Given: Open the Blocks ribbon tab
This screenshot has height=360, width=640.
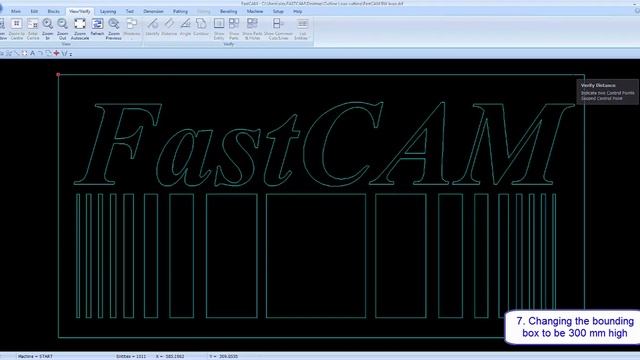Looking at the screenshot, I should (53, 11).
